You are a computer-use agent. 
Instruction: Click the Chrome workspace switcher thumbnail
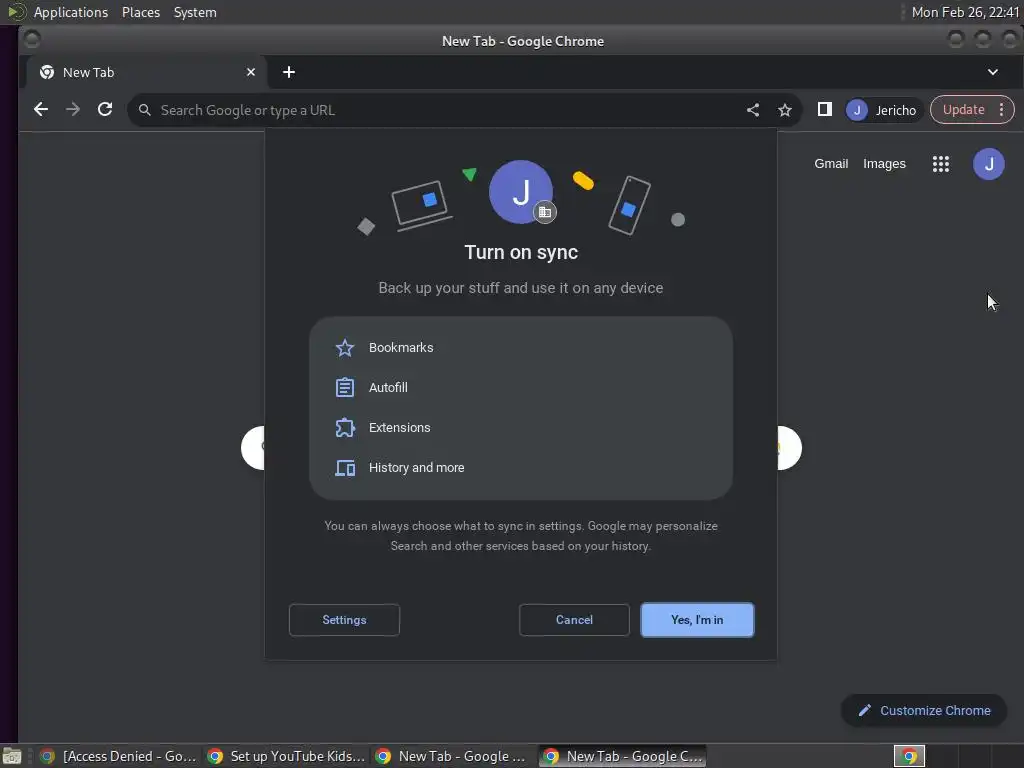coord(909,756)
